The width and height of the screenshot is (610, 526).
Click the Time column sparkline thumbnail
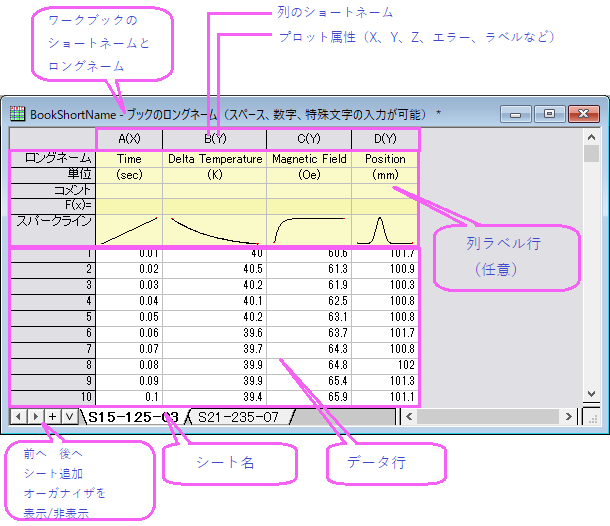[x=129, y=230]
